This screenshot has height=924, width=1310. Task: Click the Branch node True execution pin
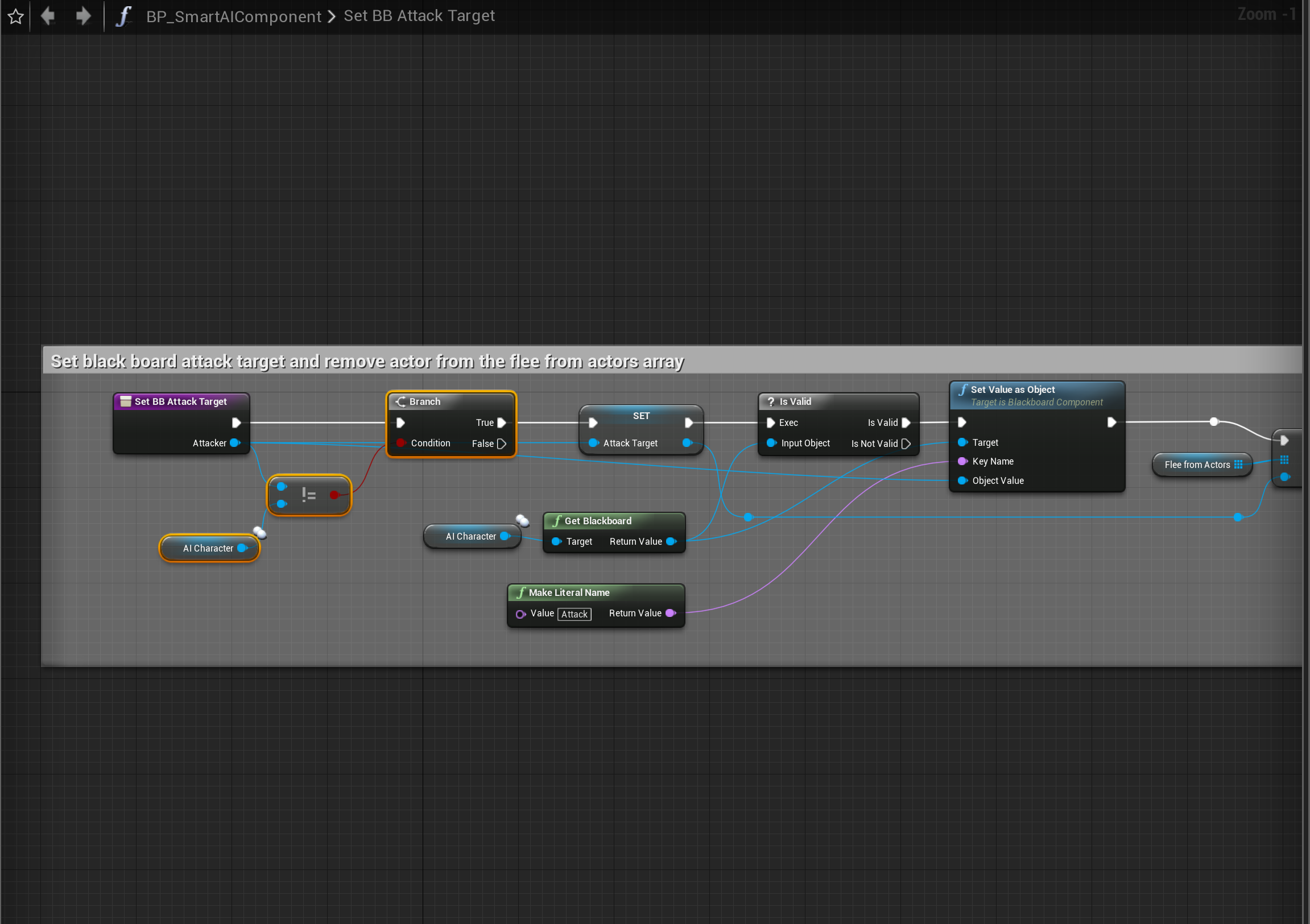[502, 422]
